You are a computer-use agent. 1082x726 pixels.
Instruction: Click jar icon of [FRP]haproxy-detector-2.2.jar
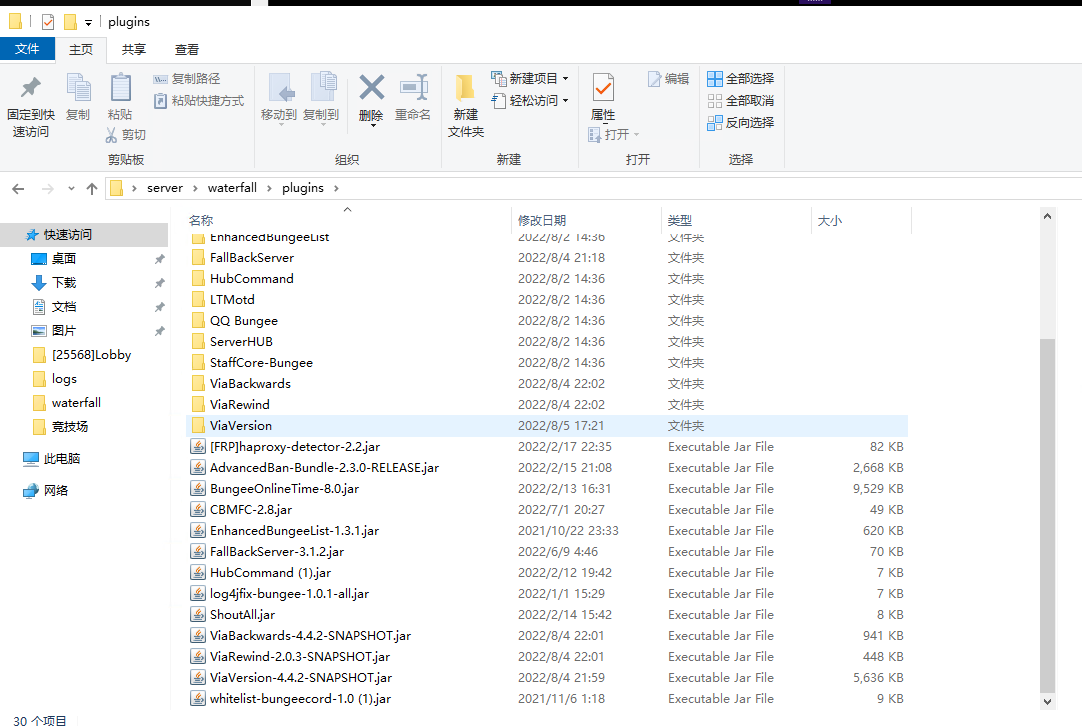tap(198, 447)
